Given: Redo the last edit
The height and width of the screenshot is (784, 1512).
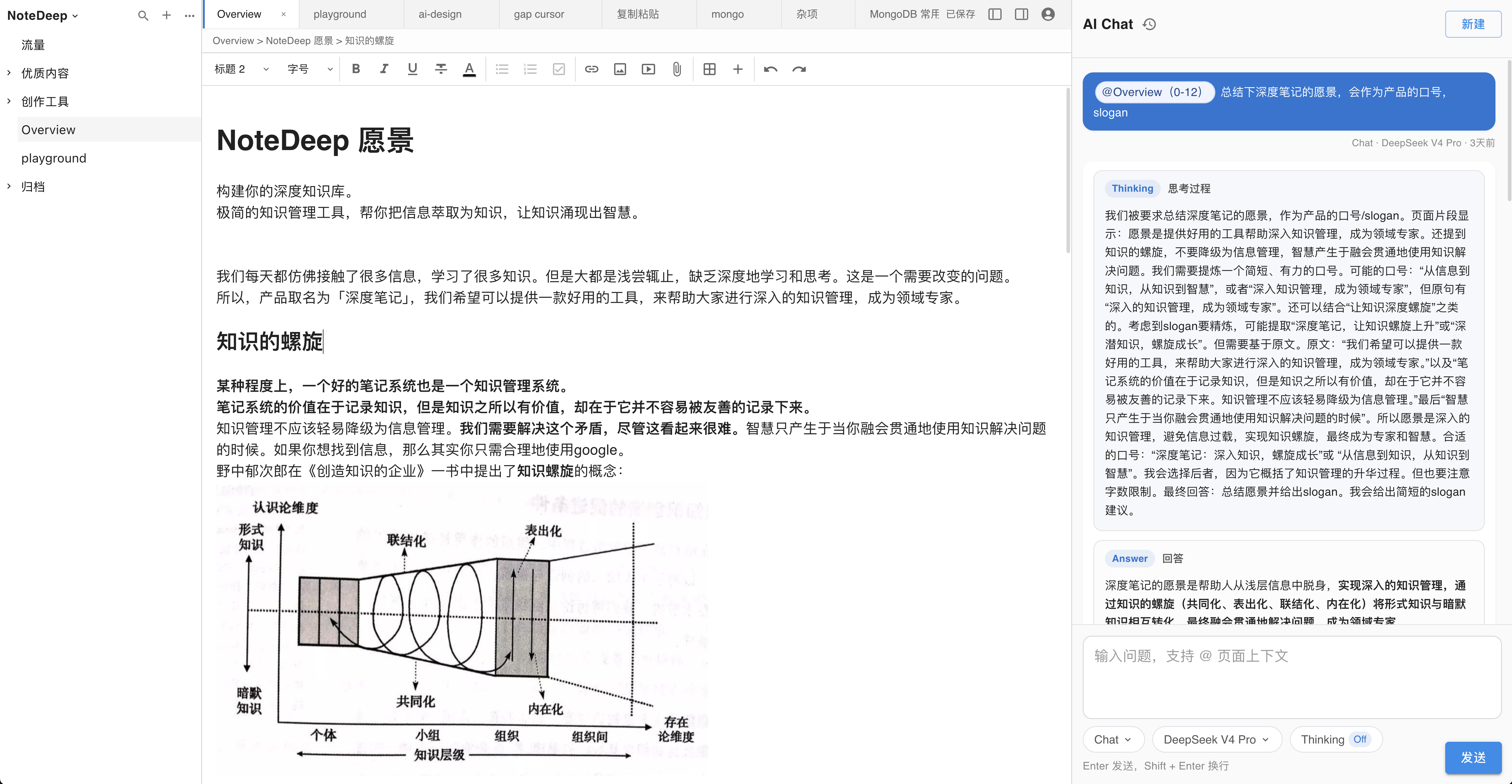Looking at the screenshot, I should (x=799, y=69).
